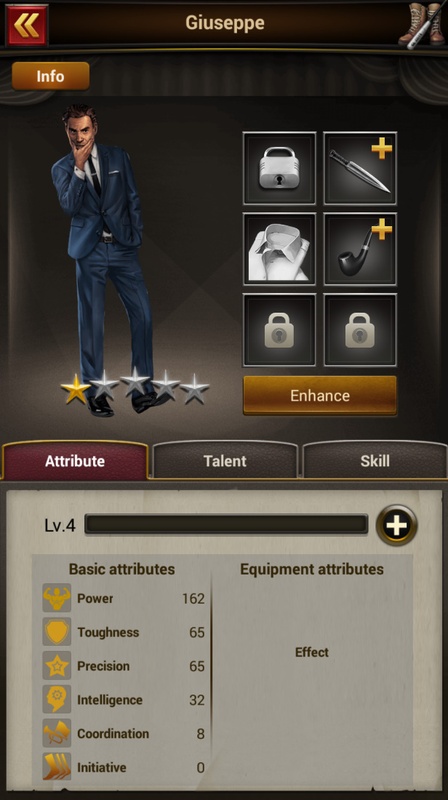Image resolution: width=448 pixels, height=800 pixels.
Task: Tap the red back arrow button
Action: 27,24
